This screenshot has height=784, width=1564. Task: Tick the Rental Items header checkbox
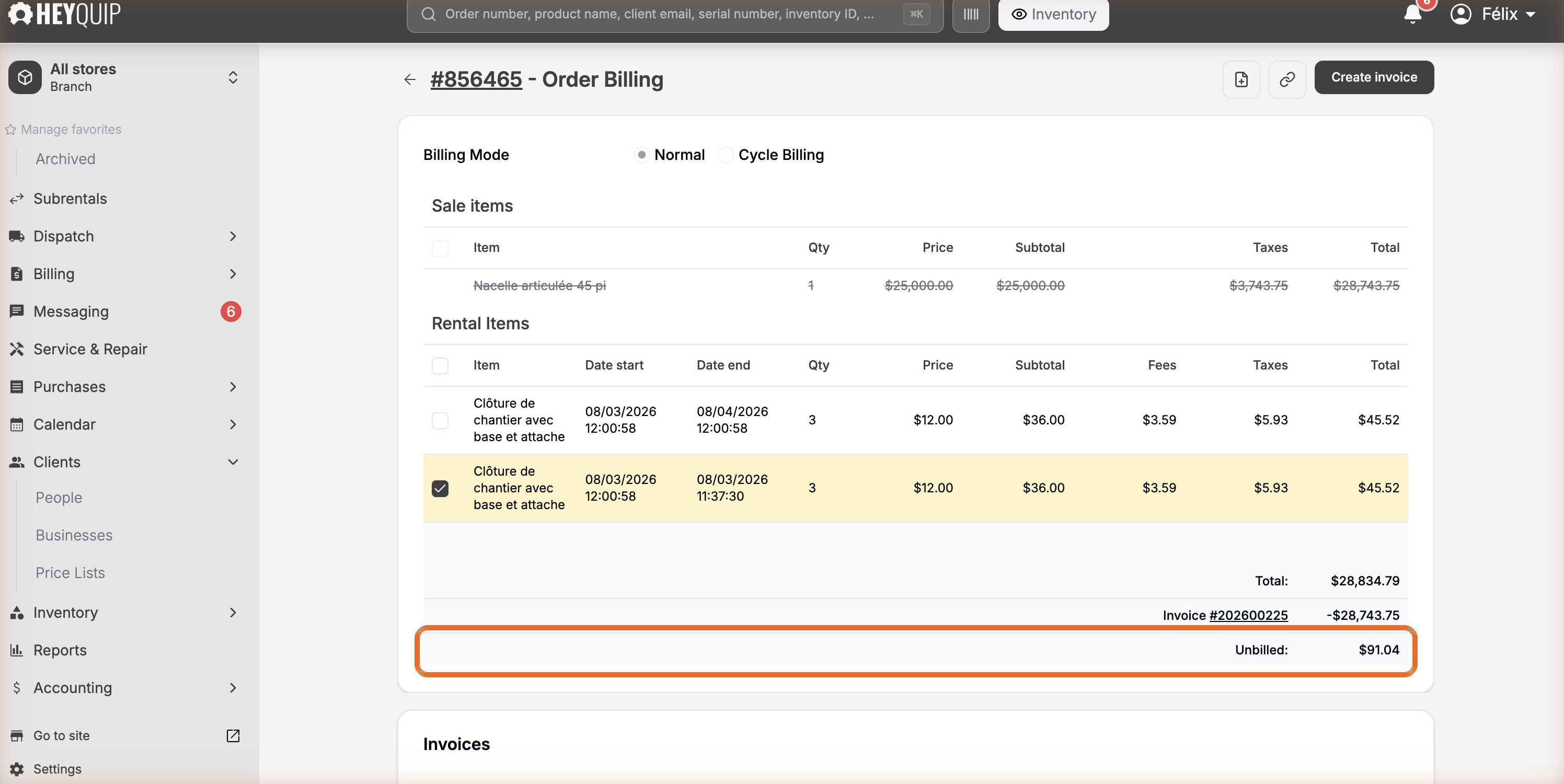440,365
